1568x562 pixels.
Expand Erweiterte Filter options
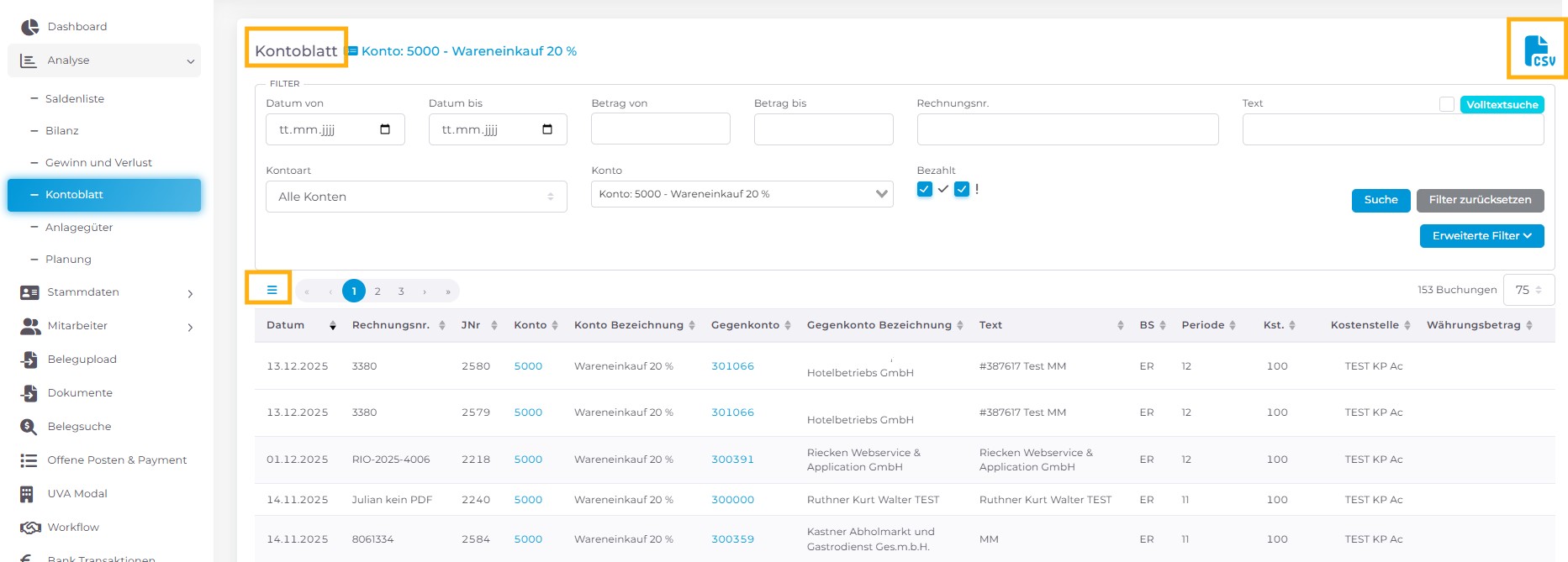point(1481,236)
